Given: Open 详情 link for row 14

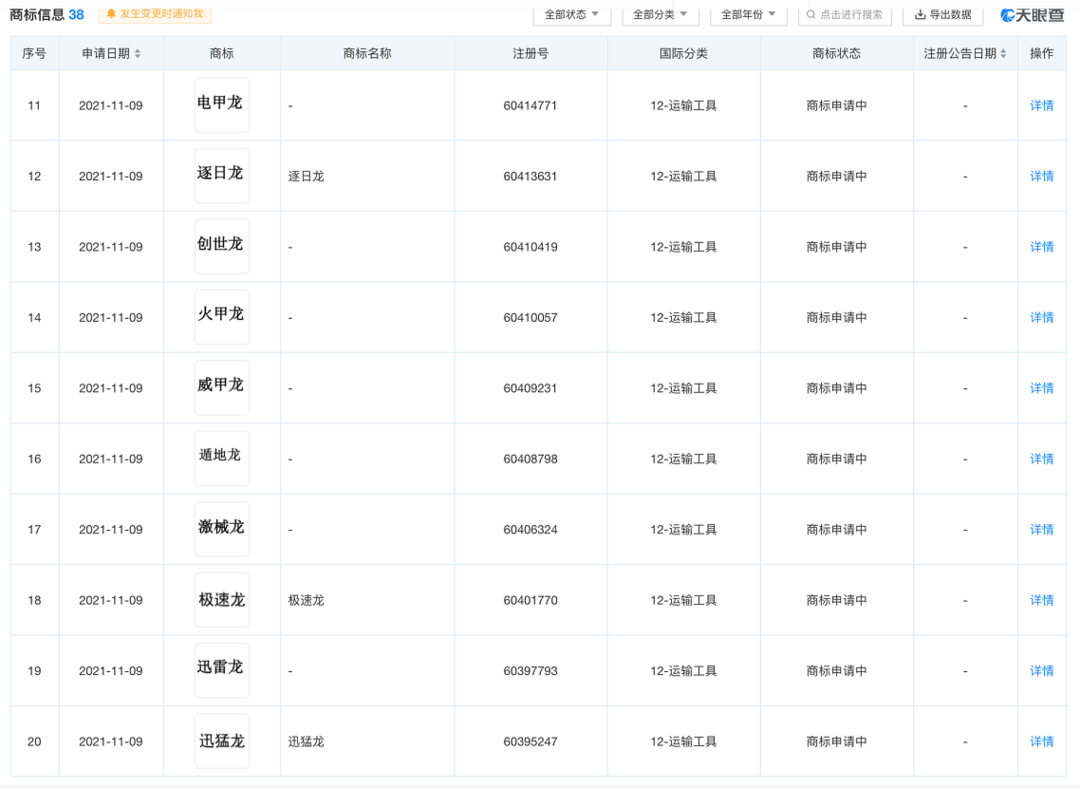Looking at the screenshot, I should click(1041, 318).
